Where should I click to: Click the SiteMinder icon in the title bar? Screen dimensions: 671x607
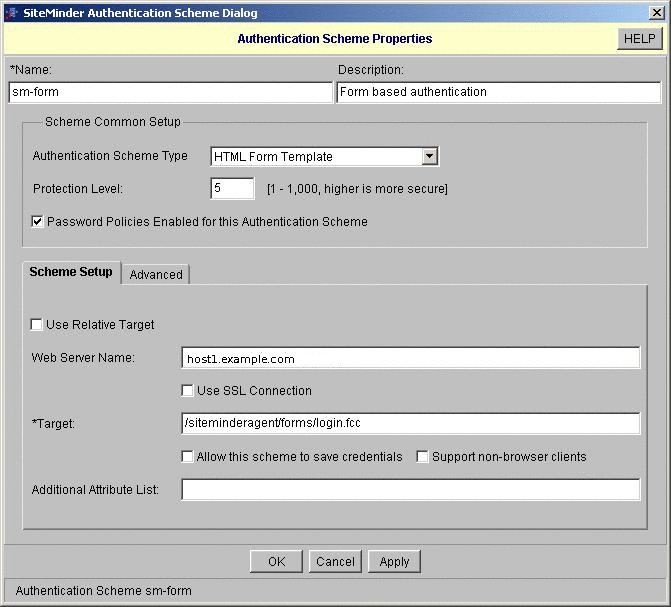point(11,13)
